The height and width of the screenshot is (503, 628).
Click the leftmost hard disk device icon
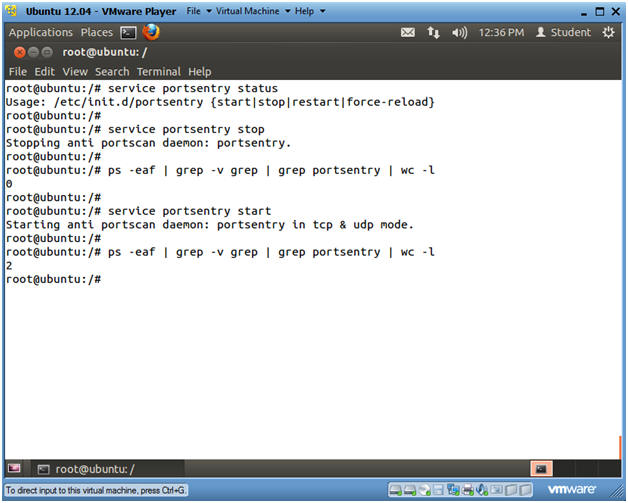click(395, 490)
